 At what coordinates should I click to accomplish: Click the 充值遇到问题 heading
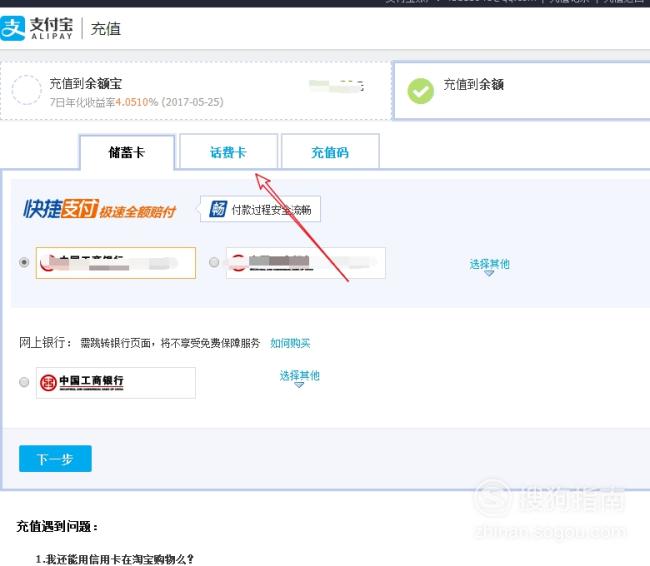[57, 527]
